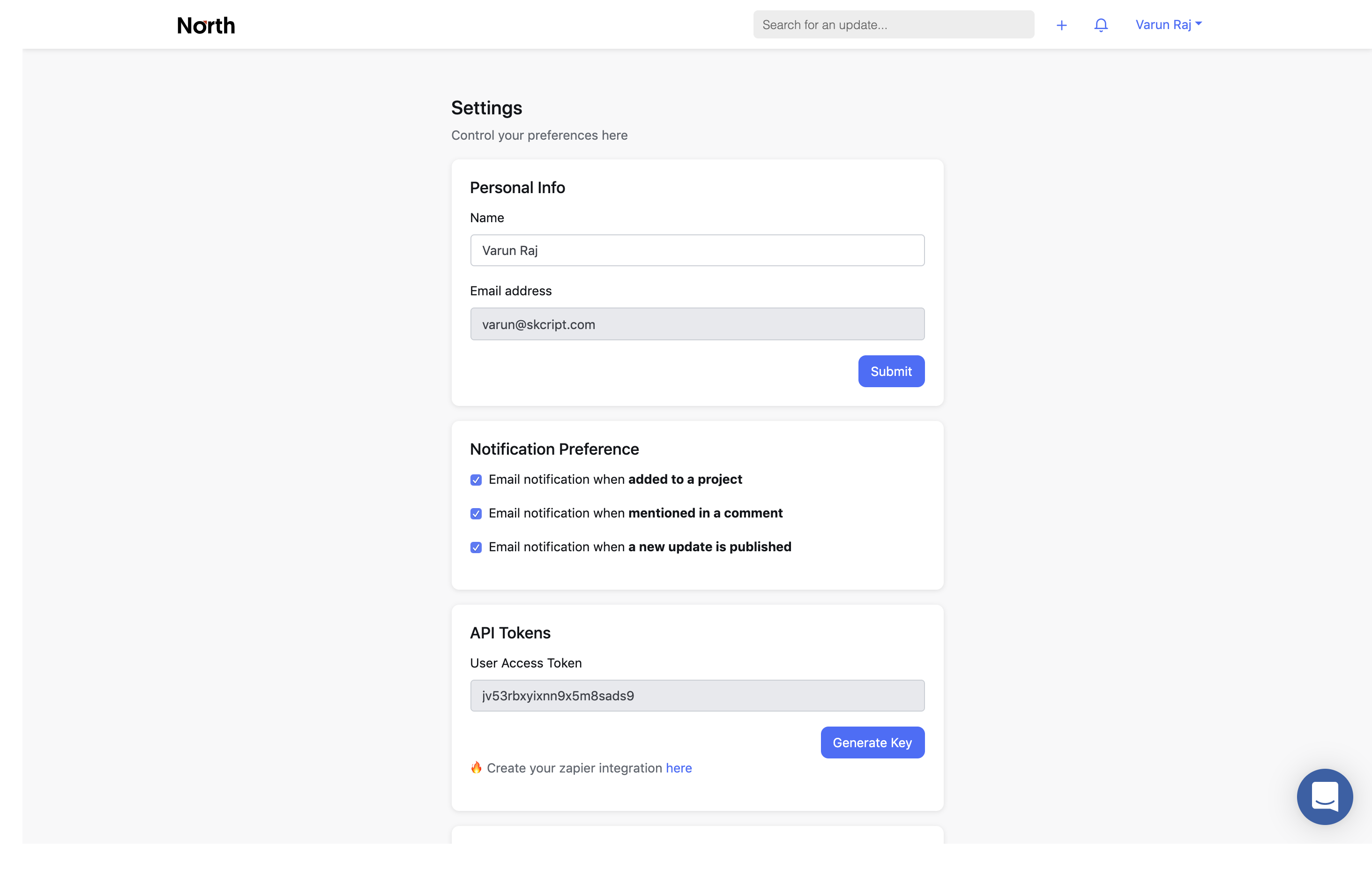1372x870 pixels.
Task: Toggle mentioned in a comment notification
Action: coord(476,514)
